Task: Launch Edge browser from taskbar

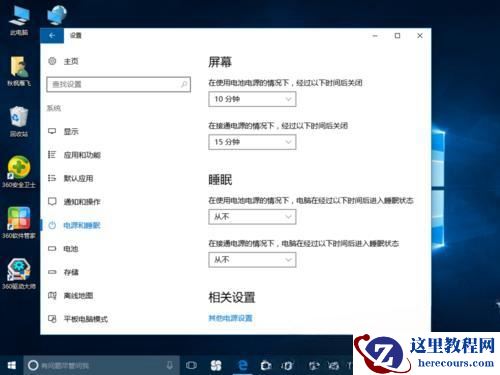Action: point(243,365)
